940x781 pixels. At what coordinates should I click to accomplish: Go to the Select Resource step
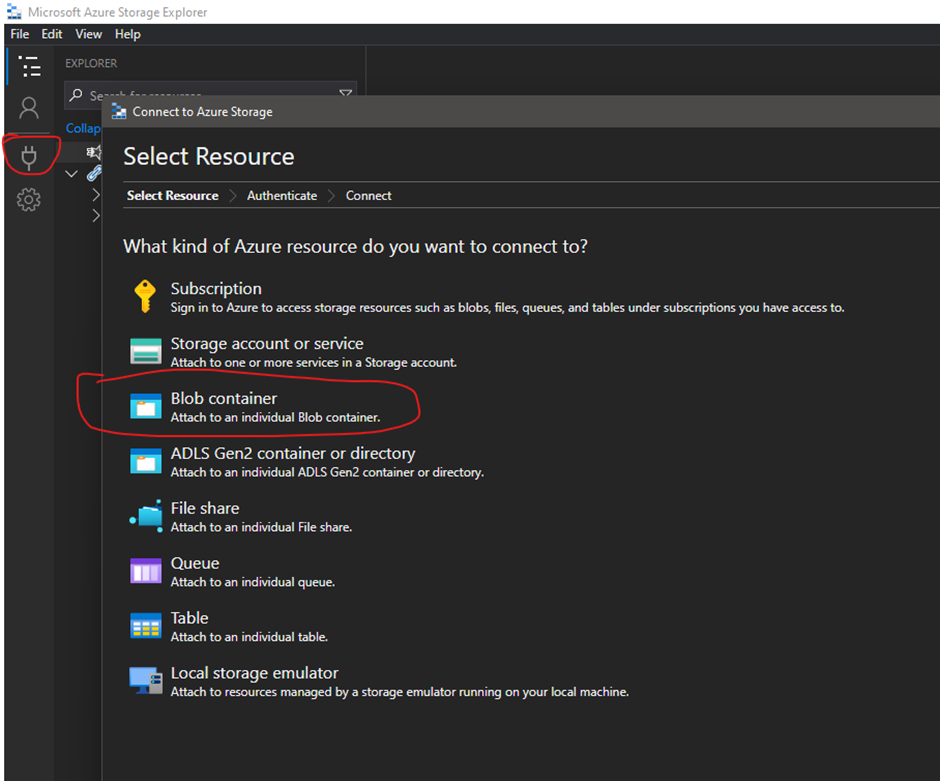pos(173,195)
